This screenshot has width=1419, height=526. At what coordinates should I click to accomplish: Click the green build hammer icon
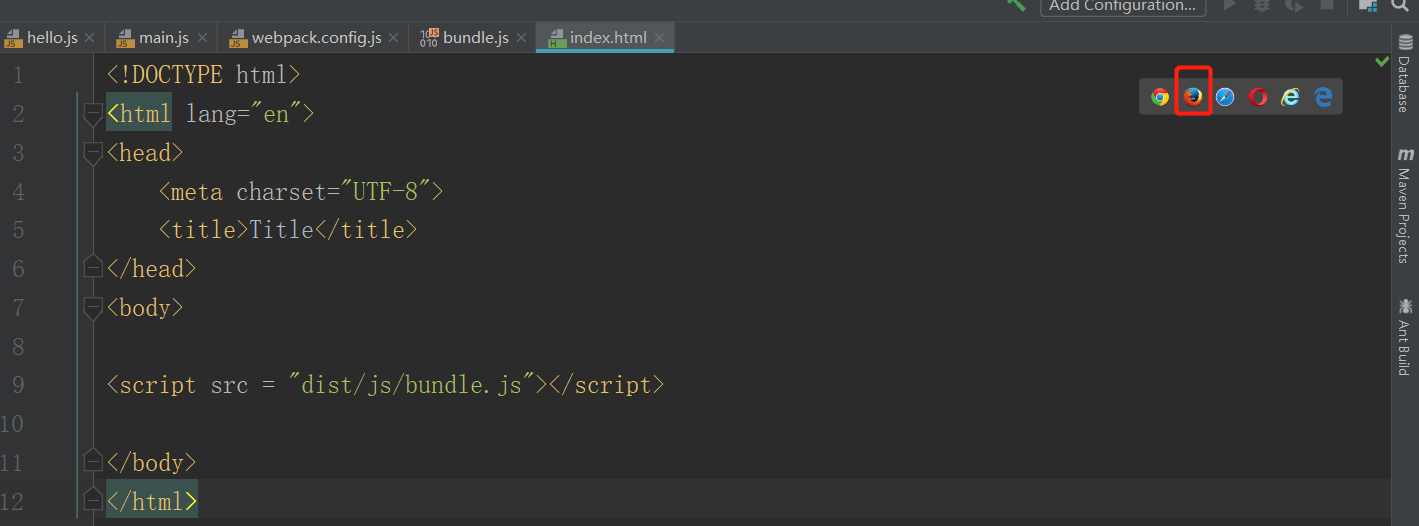point(1016,5)
